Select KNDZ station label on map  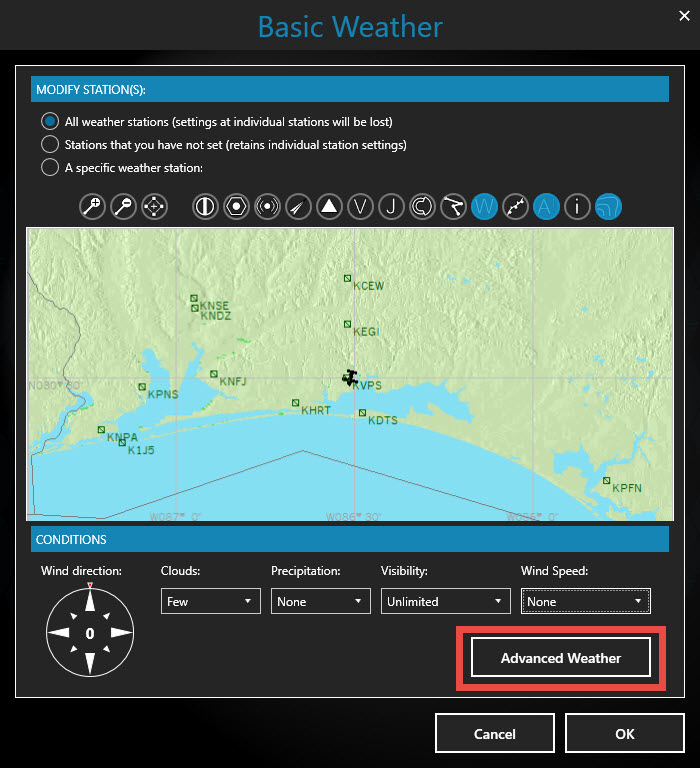216,316
